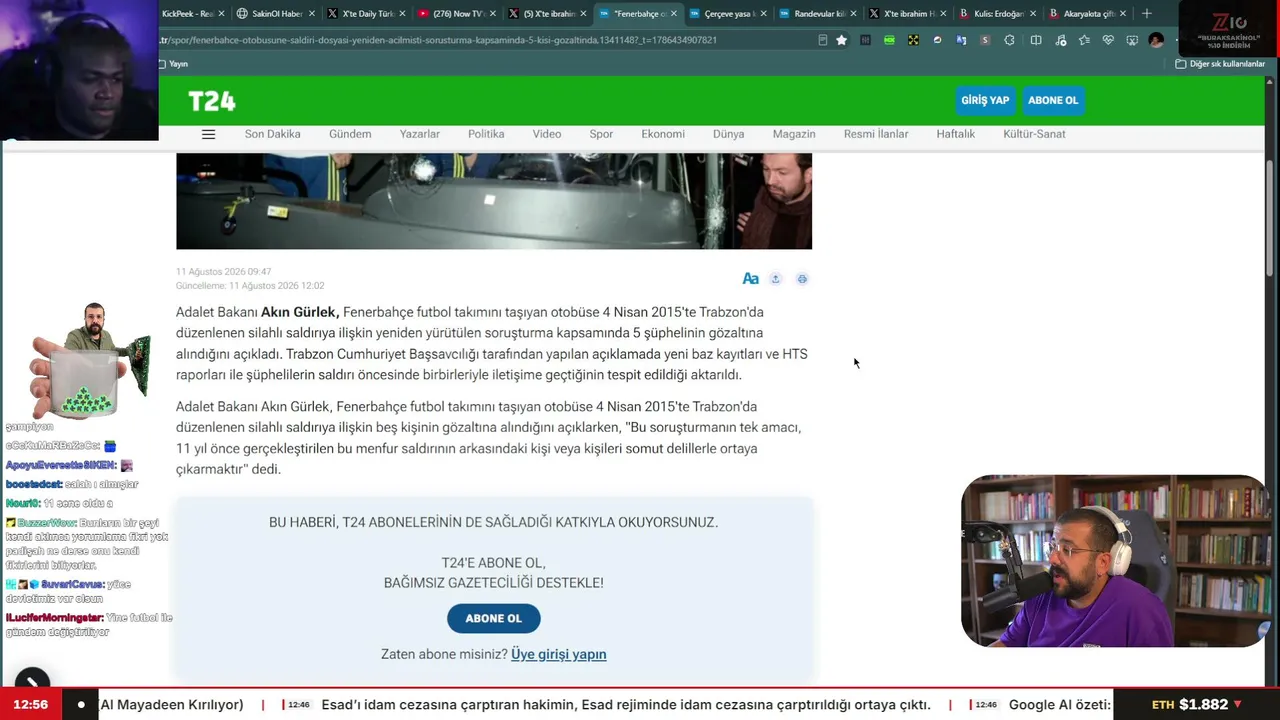Take a screenshot with scissors icon
Viewport: 1280px width, 720px height.
[x=1132, y=40]
